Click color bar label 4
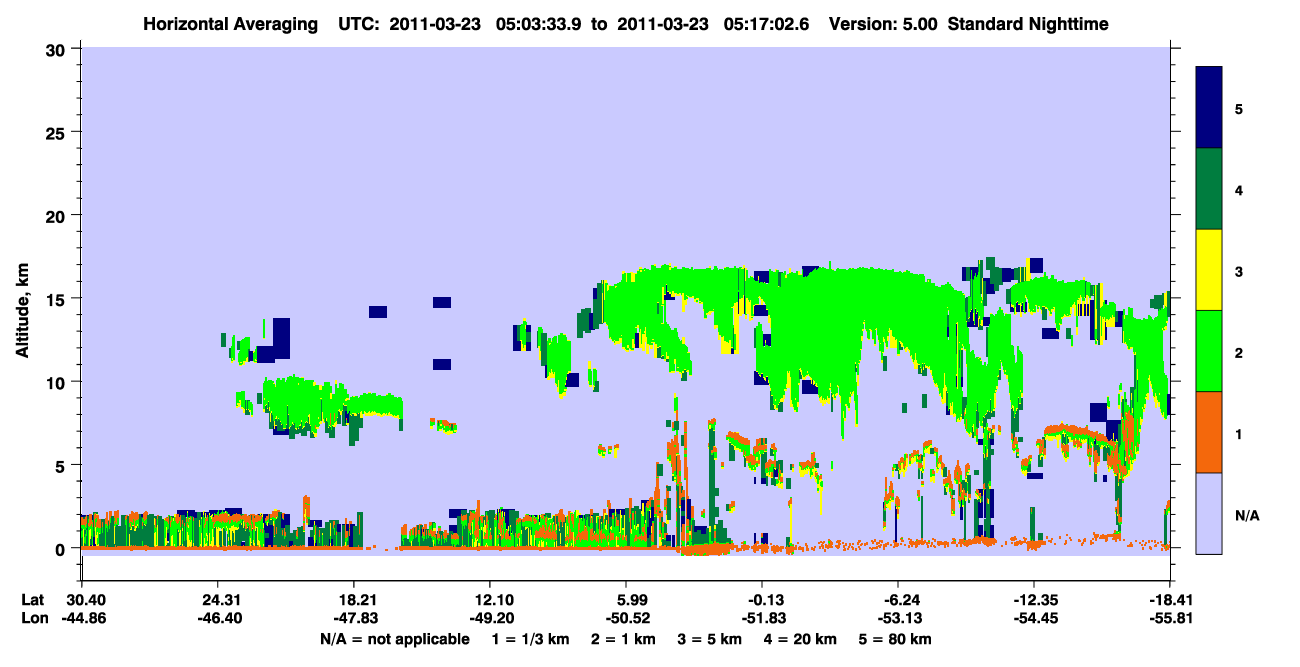 coord(1239,190)
